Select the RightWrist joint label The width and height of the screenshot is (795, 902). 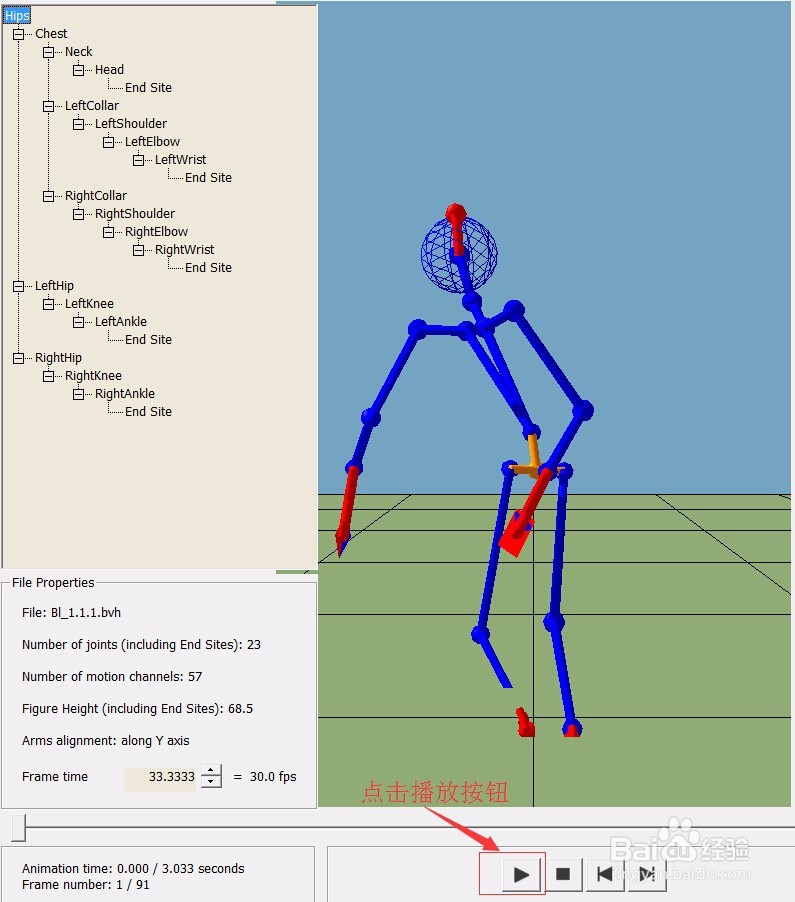[185, 250]
